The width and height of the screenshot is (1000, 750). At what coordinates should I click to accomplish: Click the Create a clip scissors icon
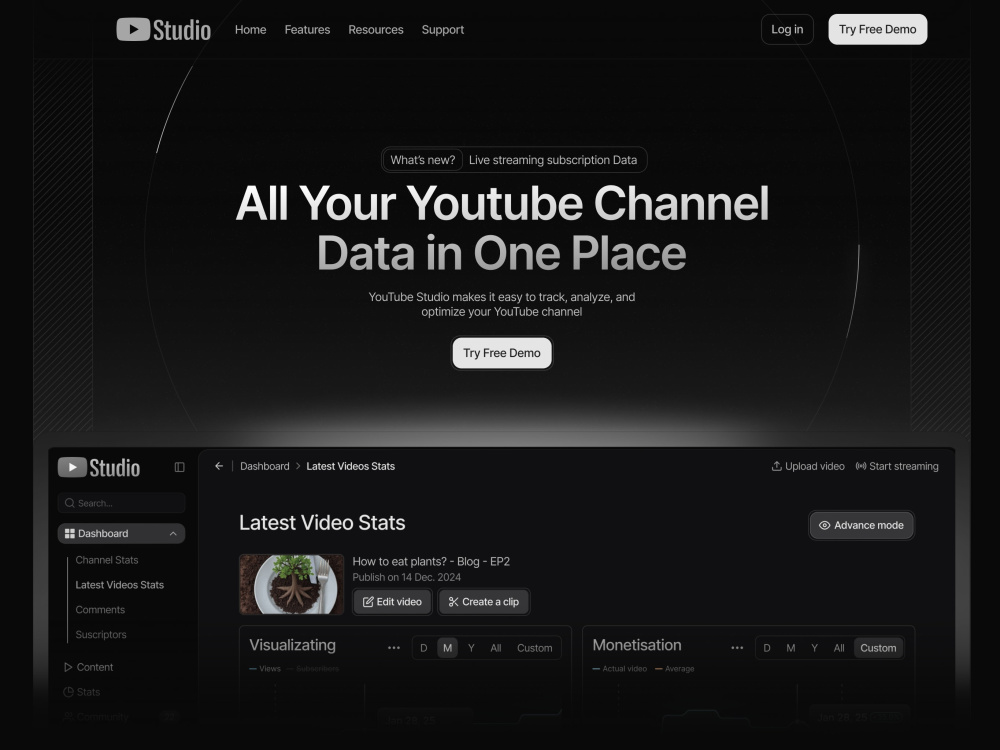click(453, 601)
